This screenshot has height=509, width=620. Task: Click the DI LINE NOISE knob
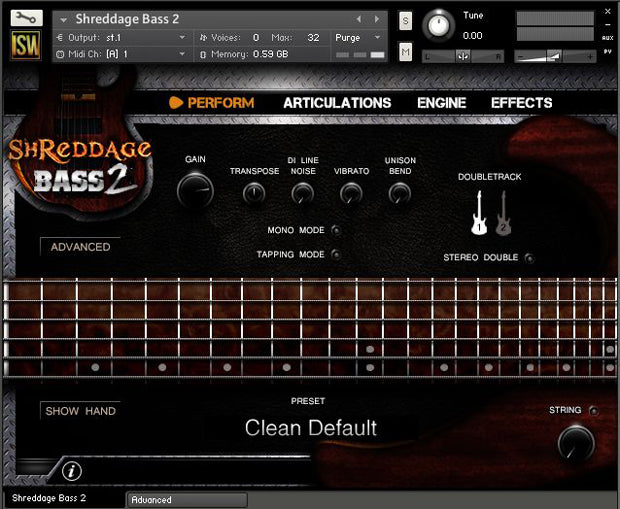coord(302,194)
